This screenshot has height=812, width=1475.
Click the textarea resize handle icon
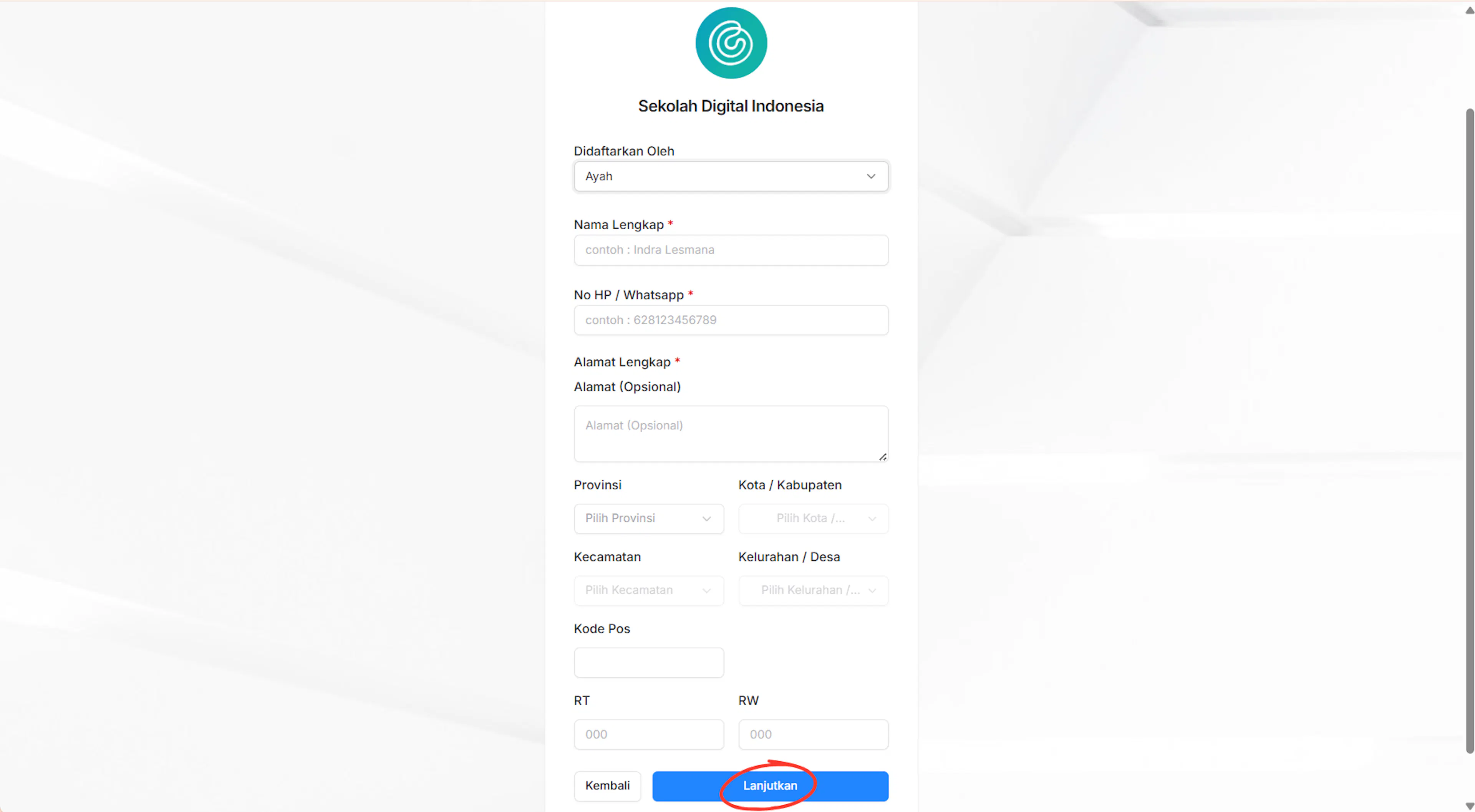tap(882, 456)
